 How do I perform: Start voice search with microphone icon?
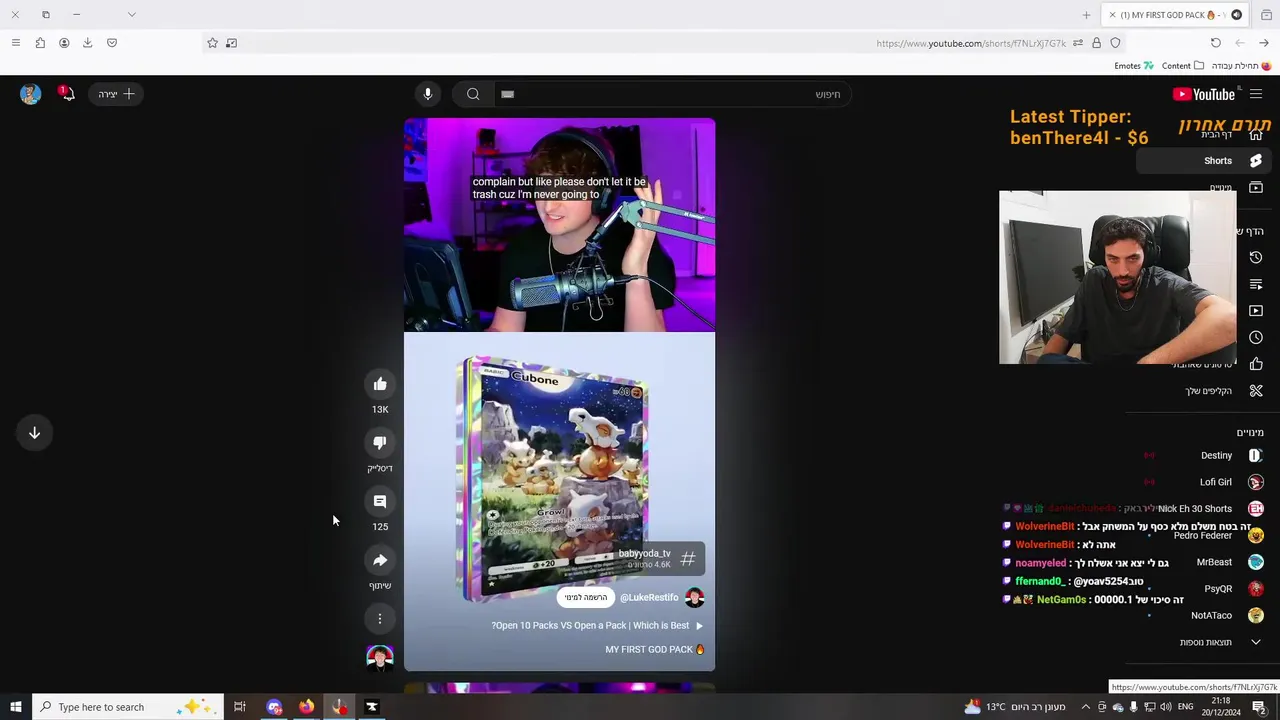pos(427,94)
